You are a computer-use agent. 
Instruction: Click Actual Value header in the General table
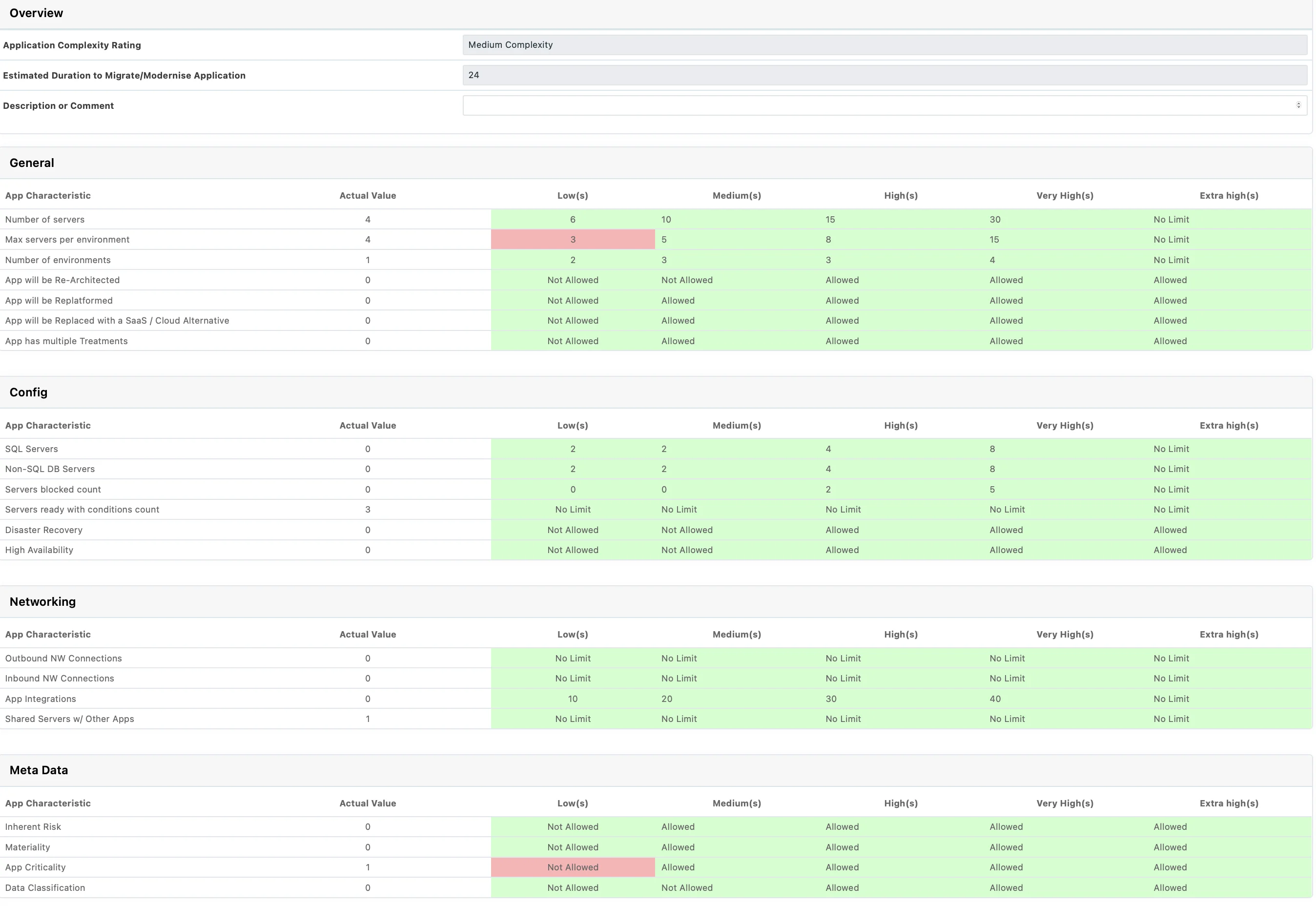(x=368, y=196)
